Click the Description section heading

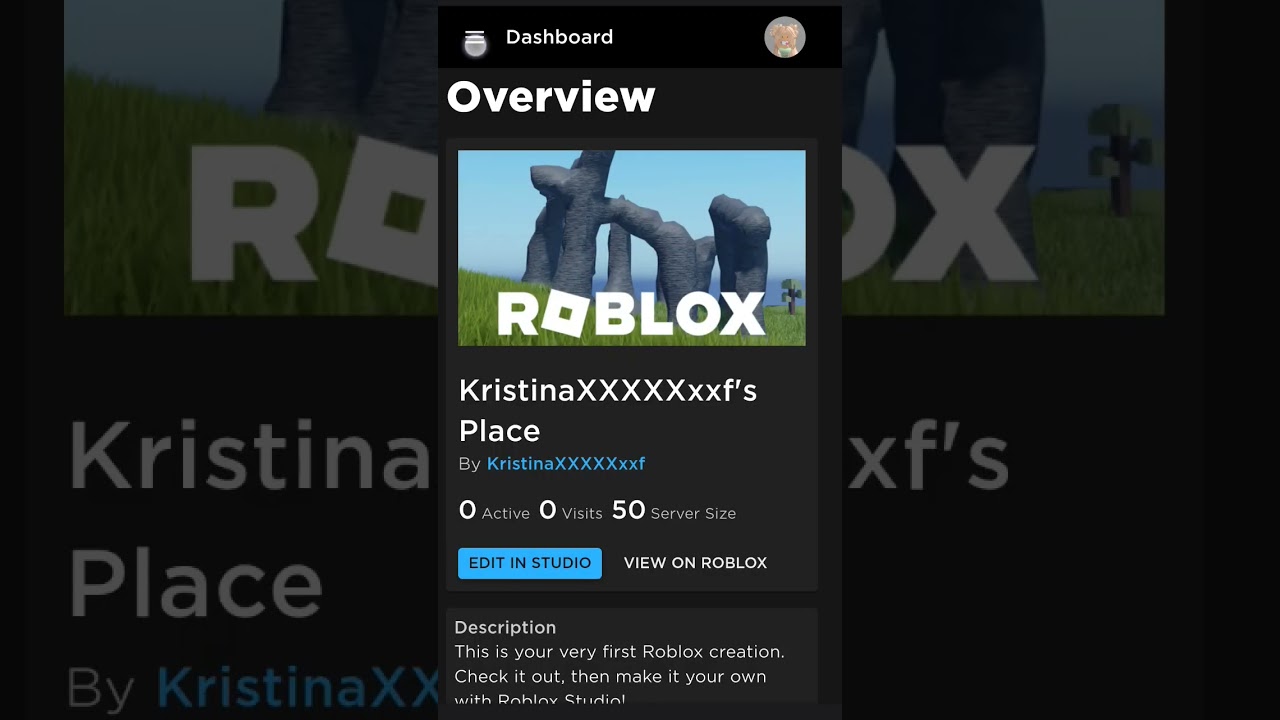(505, 627)
